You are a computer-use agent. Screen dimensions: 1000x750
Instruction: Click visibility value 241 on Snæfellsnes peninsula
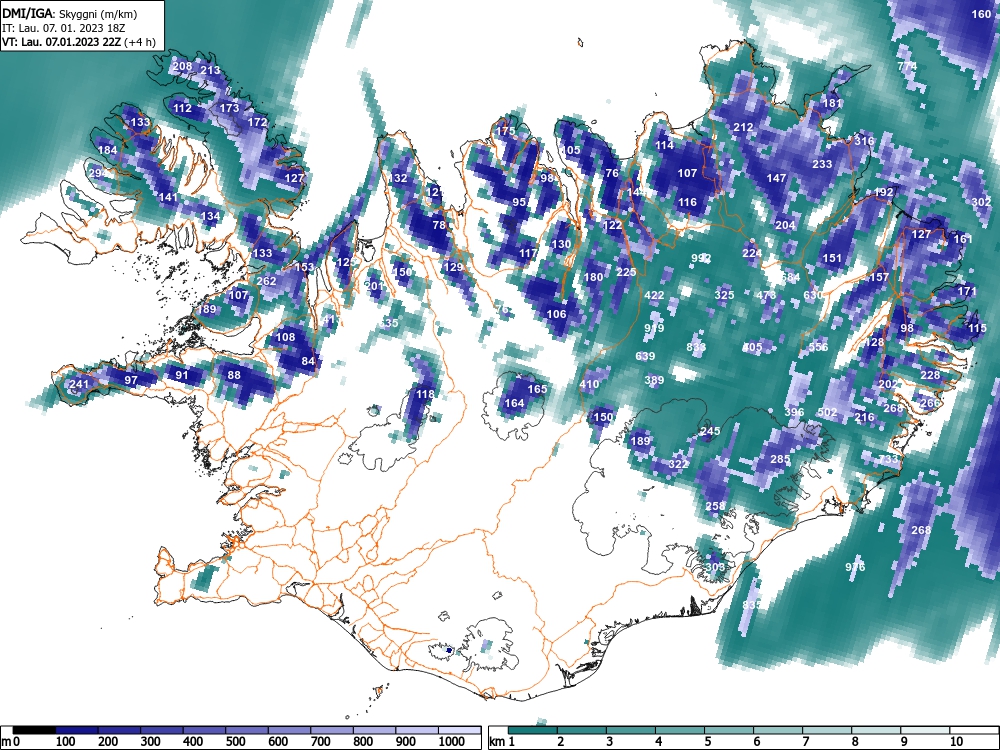point(79,384)
